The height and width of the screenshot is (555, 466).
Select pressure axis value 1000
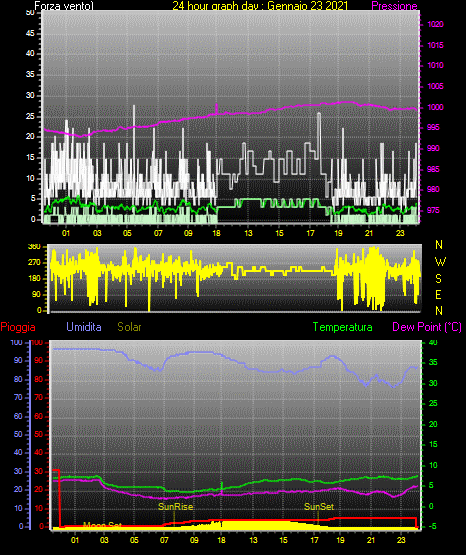(435, 107)
